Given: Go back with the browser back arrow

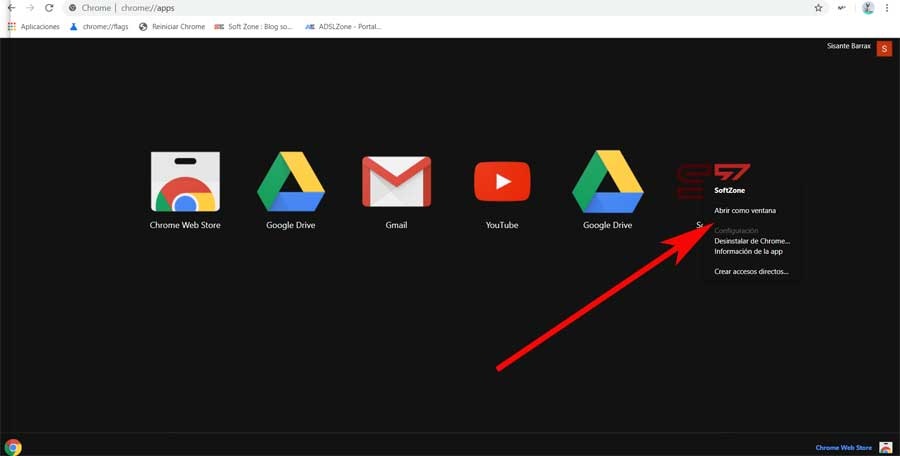Looking at the screenshot, I should (11, 8).
